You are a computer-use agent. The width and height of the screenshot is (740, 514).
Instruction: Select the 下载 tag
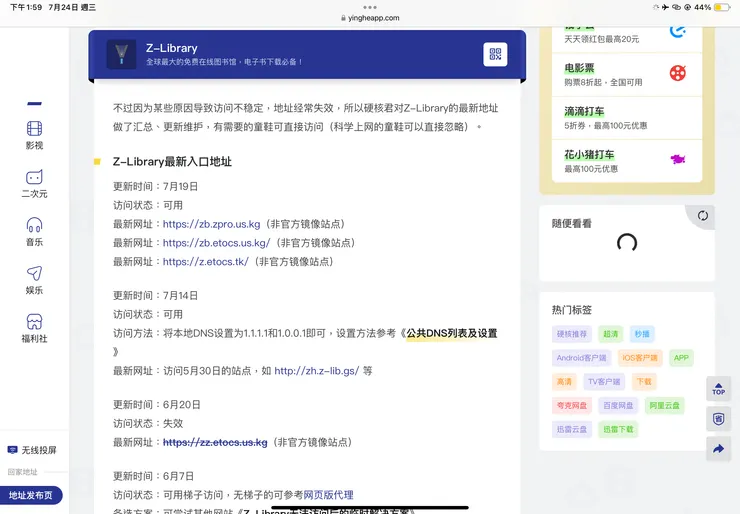(x=644, y=381)
